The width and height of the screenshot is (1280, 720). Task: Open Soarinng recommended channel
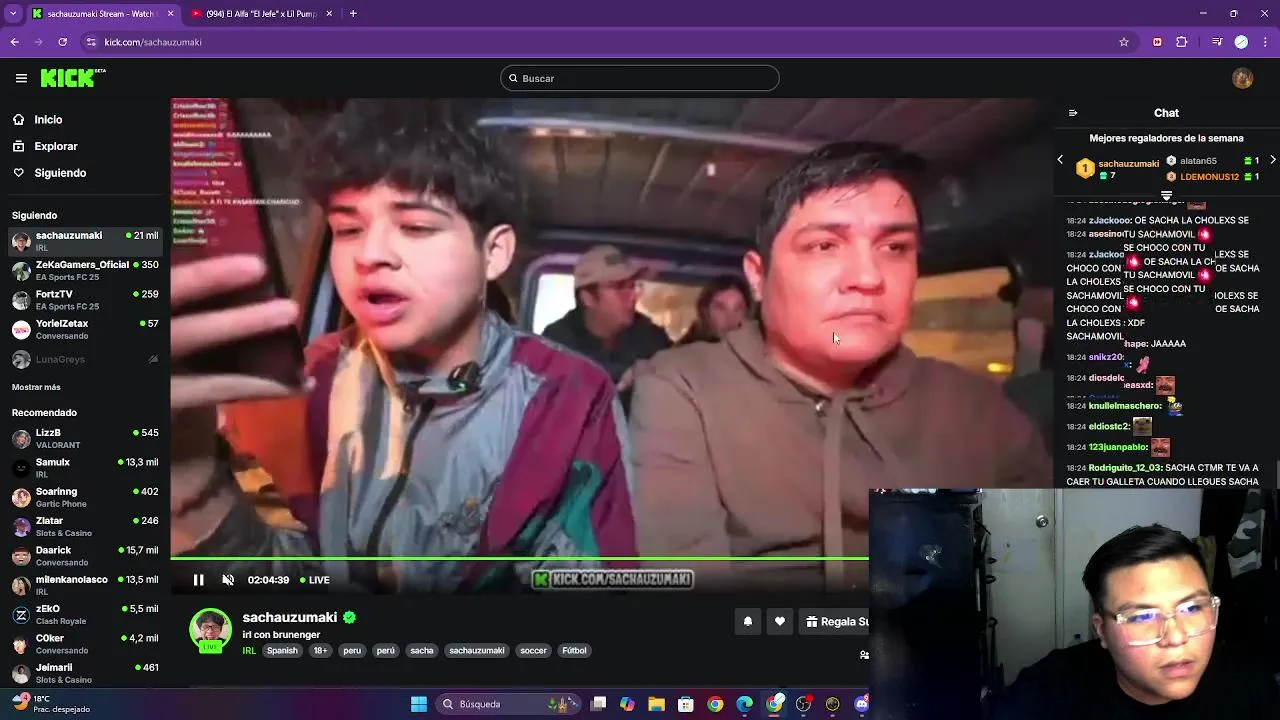pos(84,497)
